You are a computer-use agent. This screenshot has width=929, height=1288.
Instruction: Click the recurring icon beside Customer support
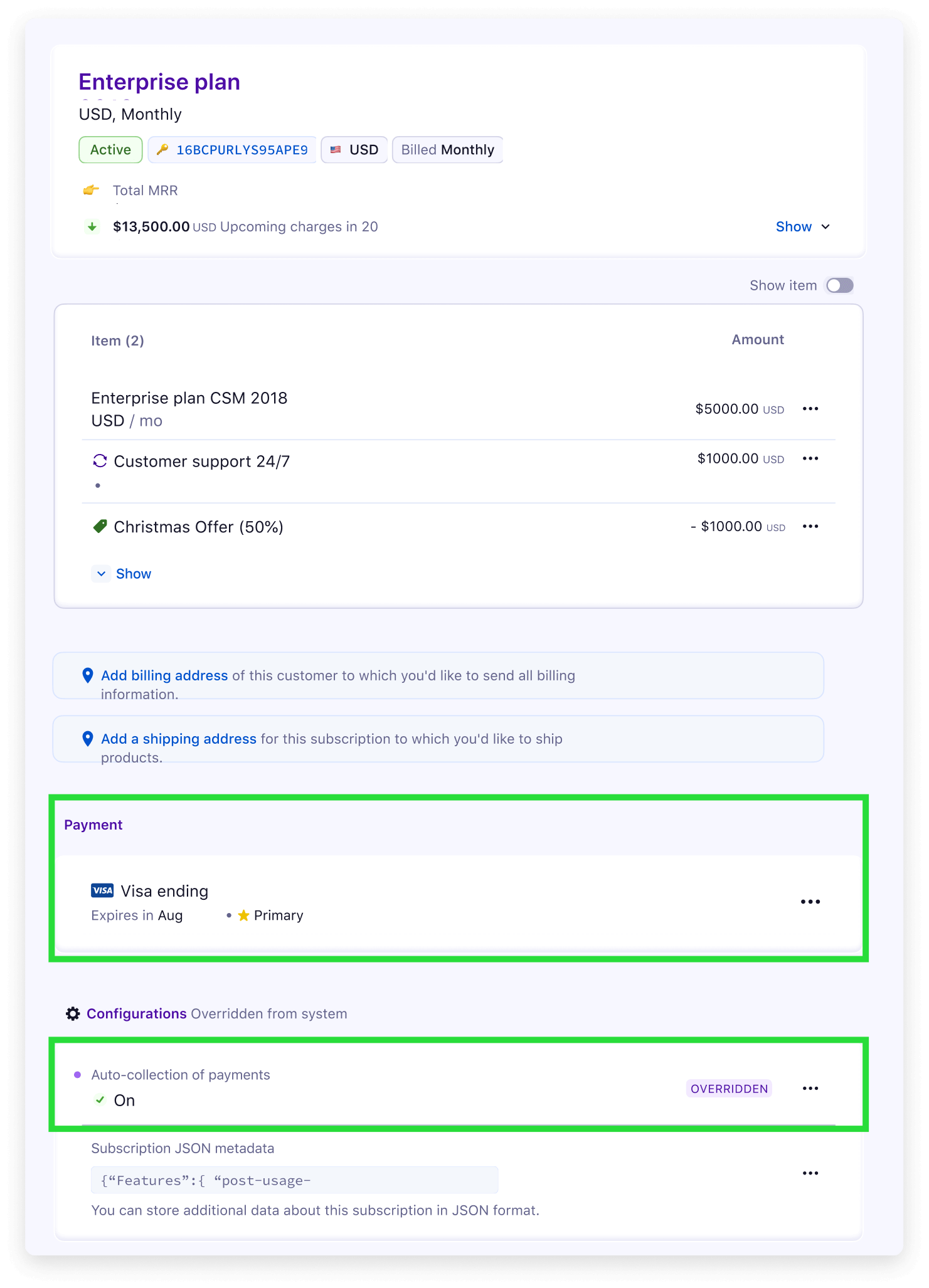point(100,462)
